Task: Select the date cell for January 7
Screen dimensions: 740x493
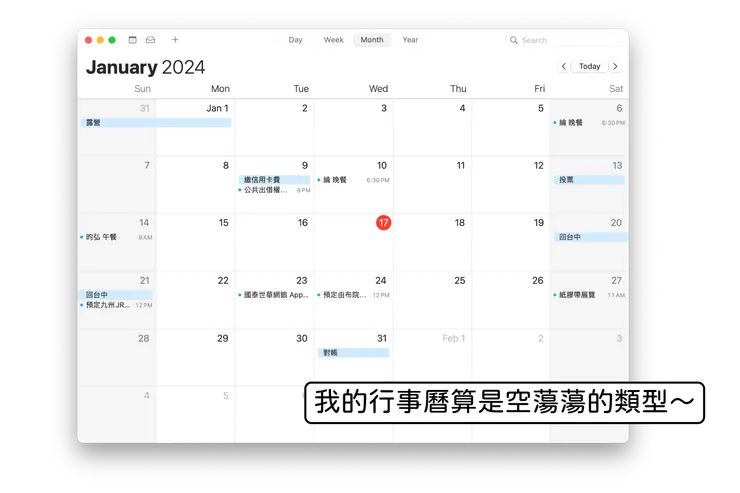Action: (117, 184)
